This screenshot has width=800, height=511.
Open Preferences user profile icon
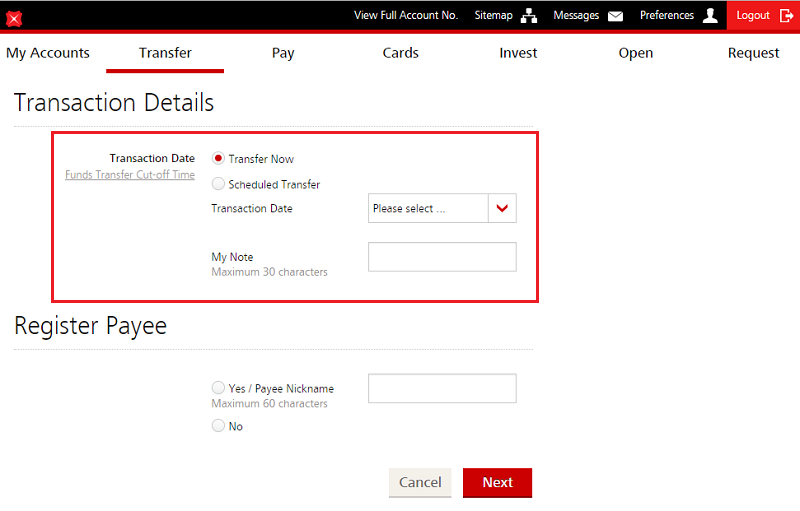(x=710, y=16)
